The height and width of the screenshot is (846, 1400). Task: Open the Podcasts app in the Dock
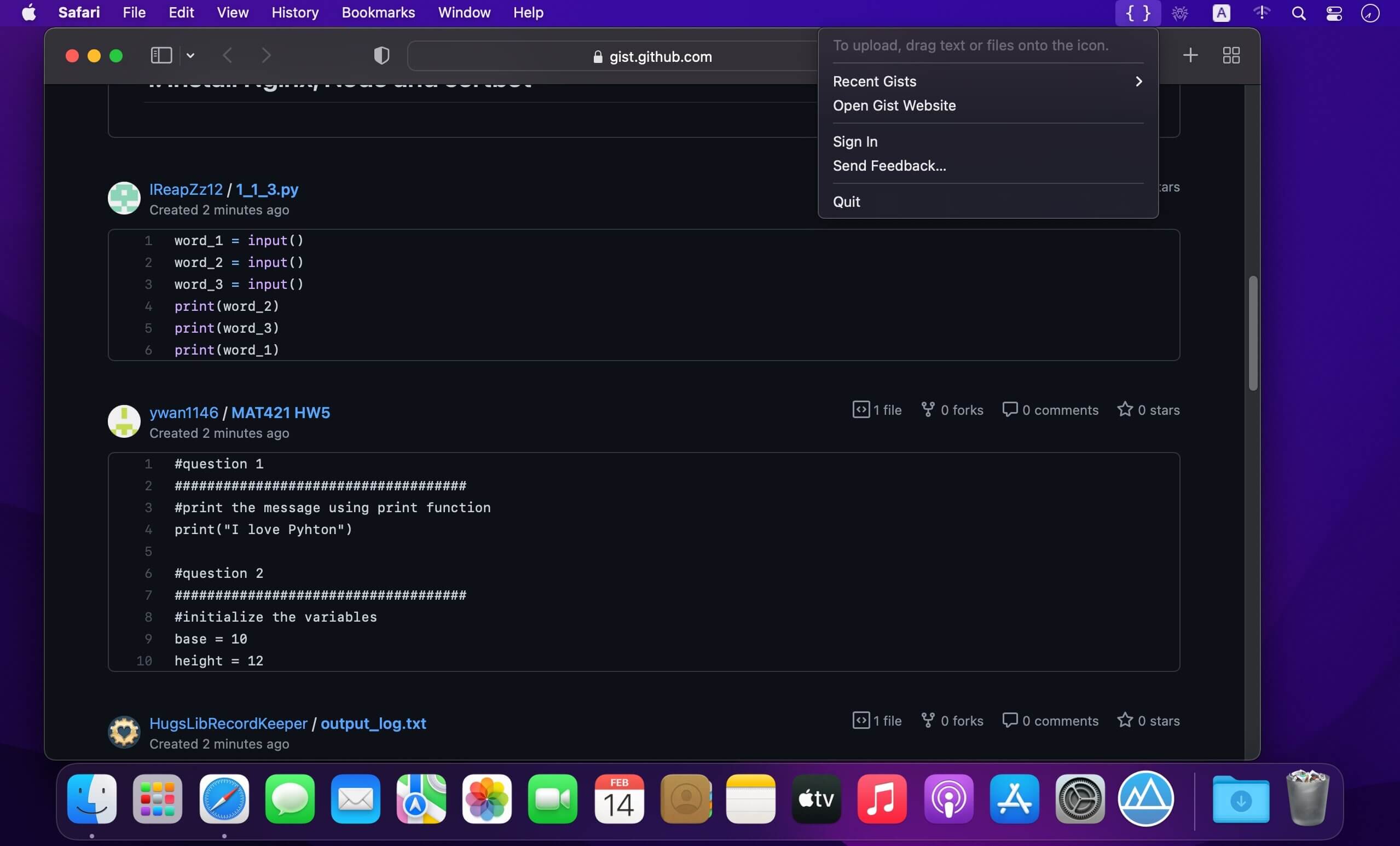(948, 799)
